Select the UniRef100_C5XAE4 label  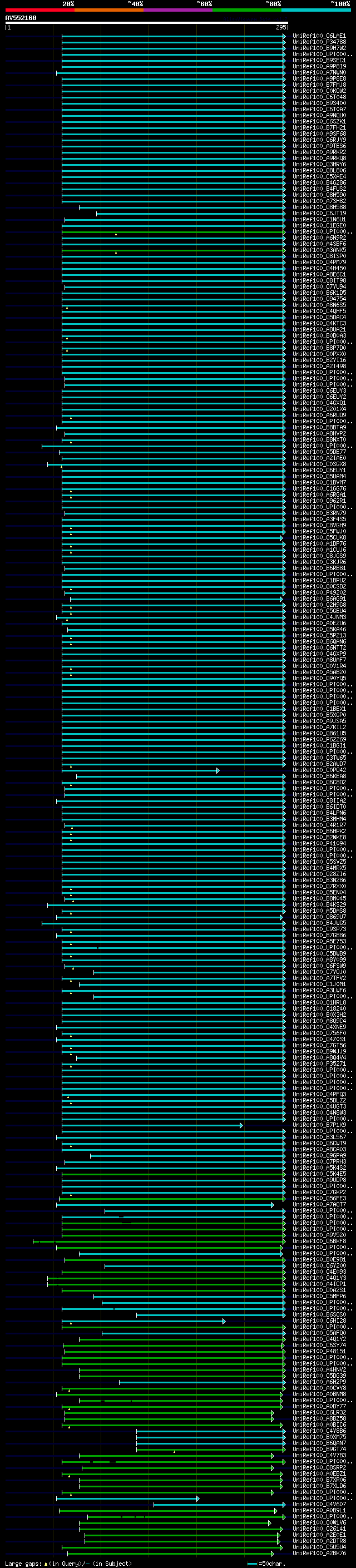[x=319, y=176]
